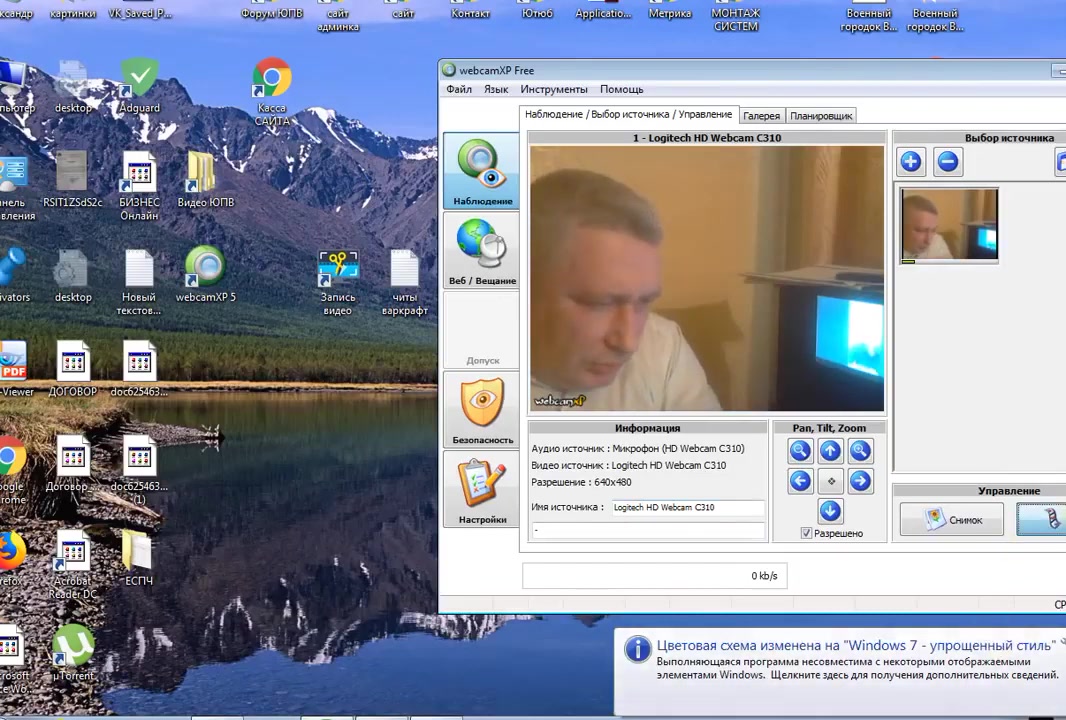This screenshot has height=720, width=1066.
Task: Select the camera thumbnail in Выбор источника
Action: coord(949,225)
